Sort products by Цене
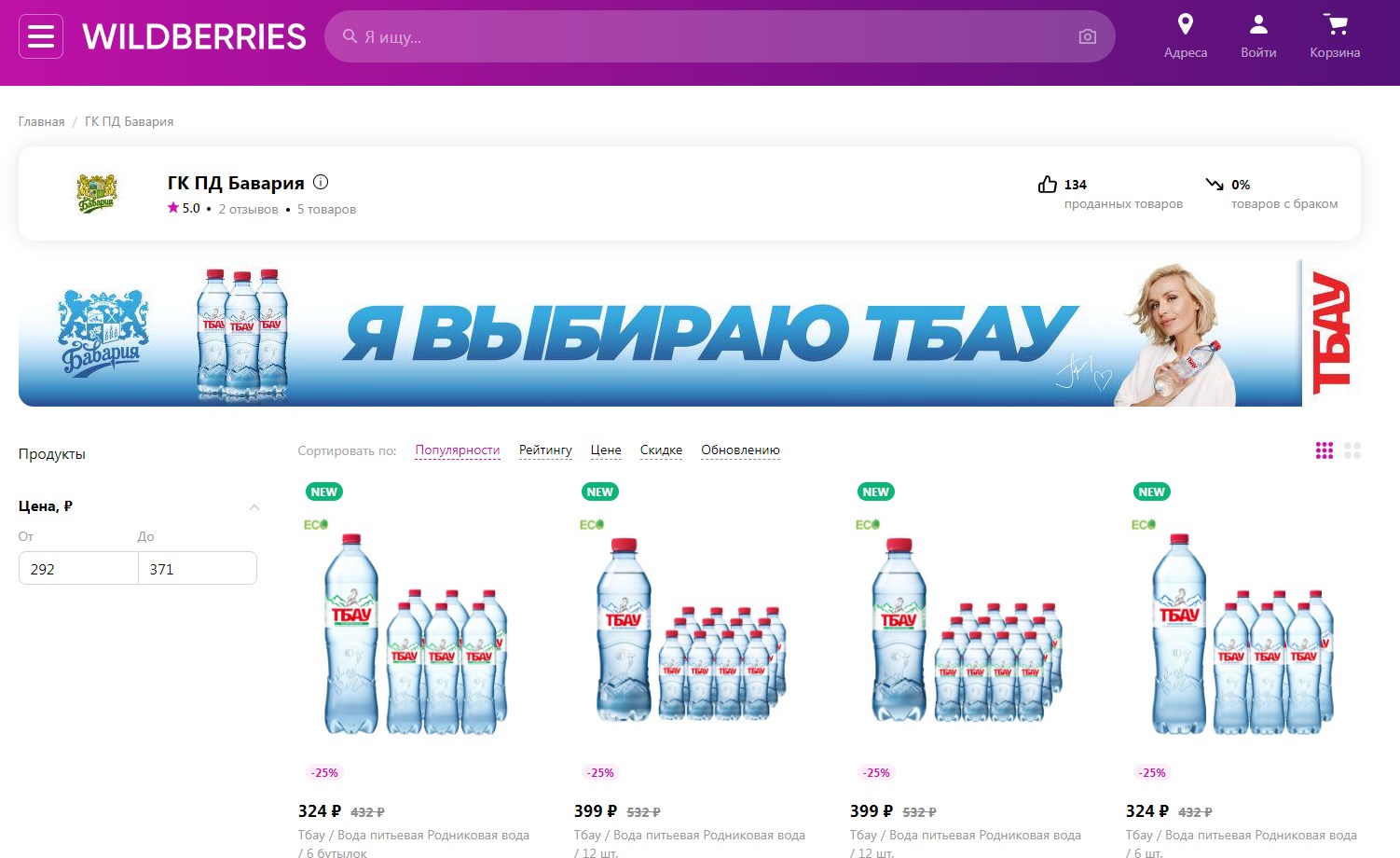 (x=606, y=450)
